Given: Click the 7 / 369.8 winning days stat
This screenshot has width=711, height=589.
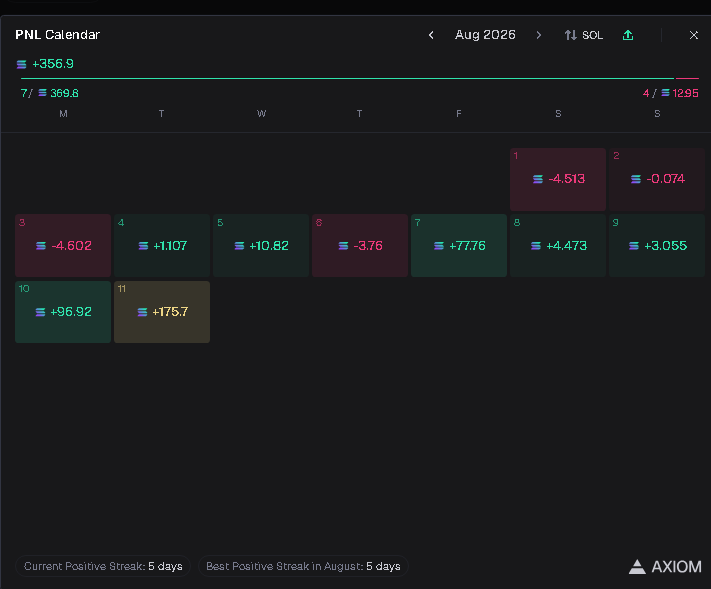Looking at the screenshot, I should point(49,93).
